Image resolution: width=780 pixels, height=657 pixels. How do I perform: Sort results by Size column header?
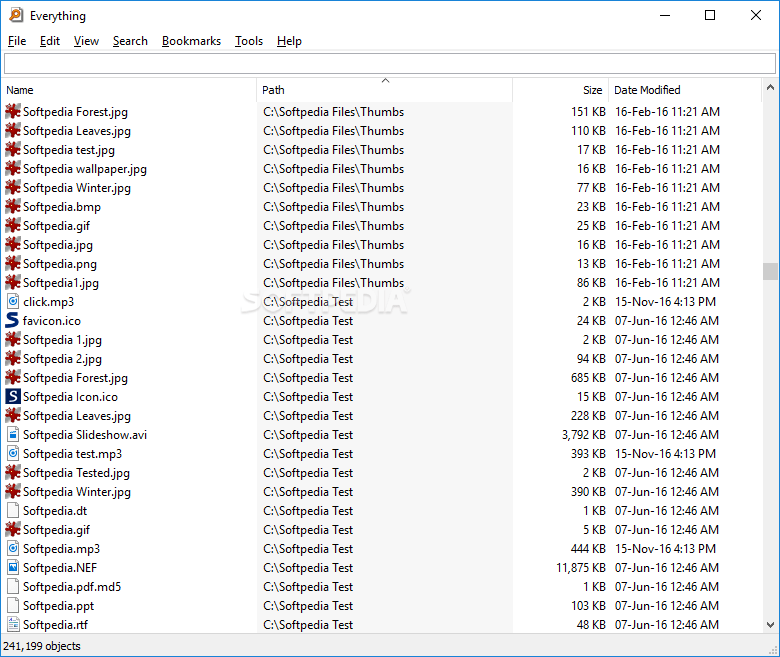pyautogui.click(x=592, y=90)
